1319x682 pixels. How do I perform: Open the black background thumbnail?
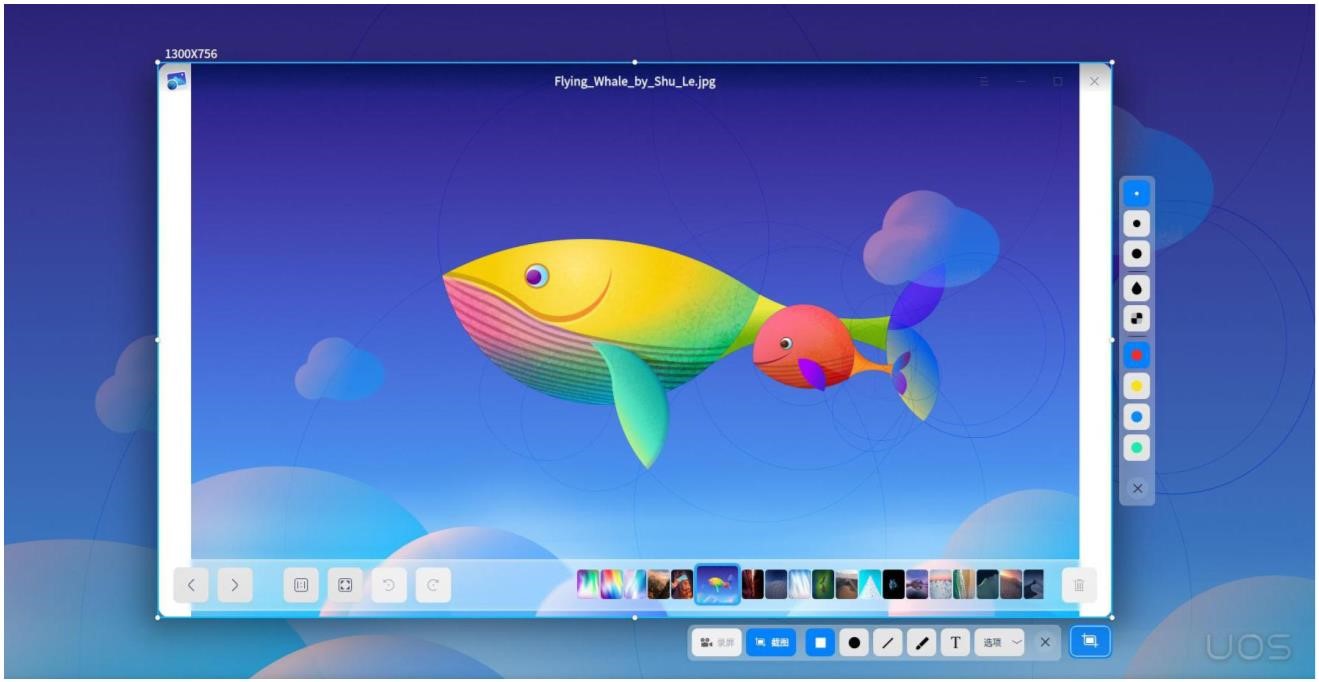[x=893, y=585]
